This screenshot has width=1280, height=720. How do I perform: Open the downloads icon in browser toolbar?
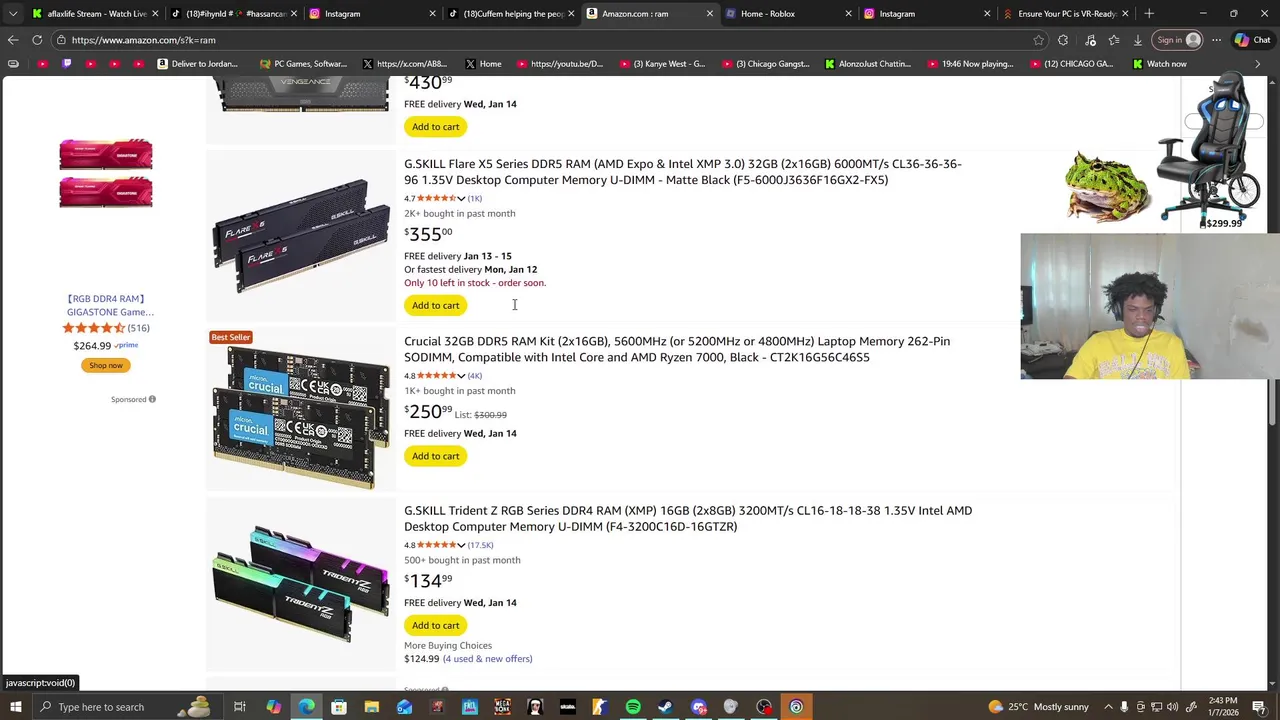pos(1138,40)
